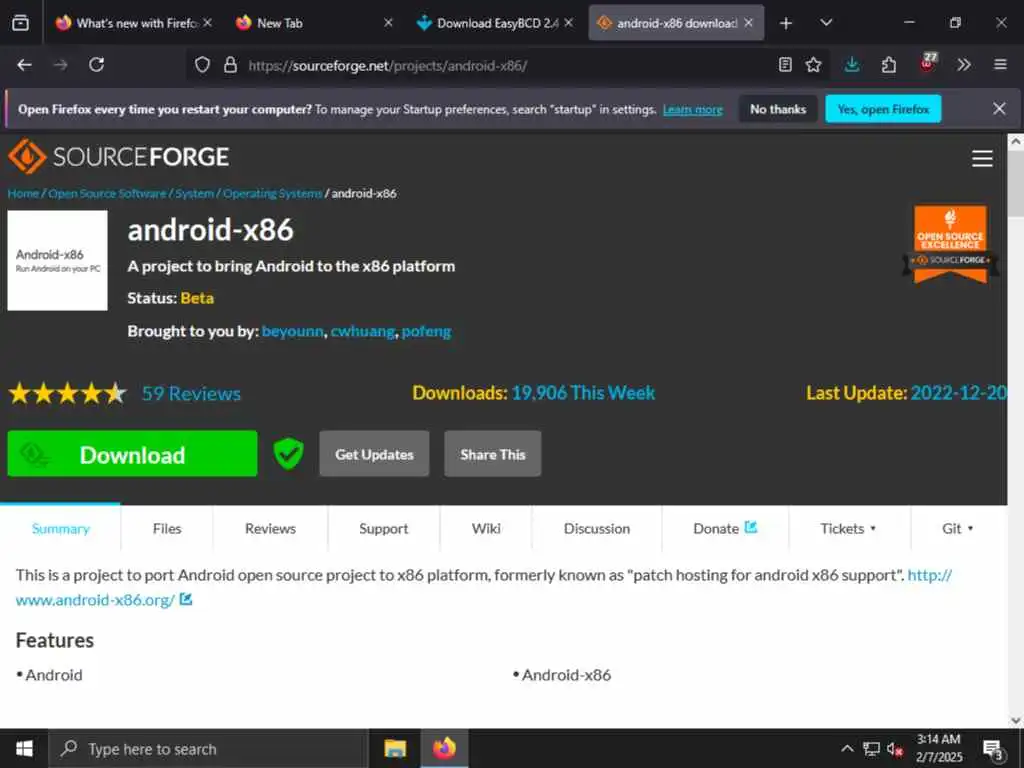This screenshot has width=1024, height=768.
Task: Open the Wiki tab
Action: [x=486, y=528]
